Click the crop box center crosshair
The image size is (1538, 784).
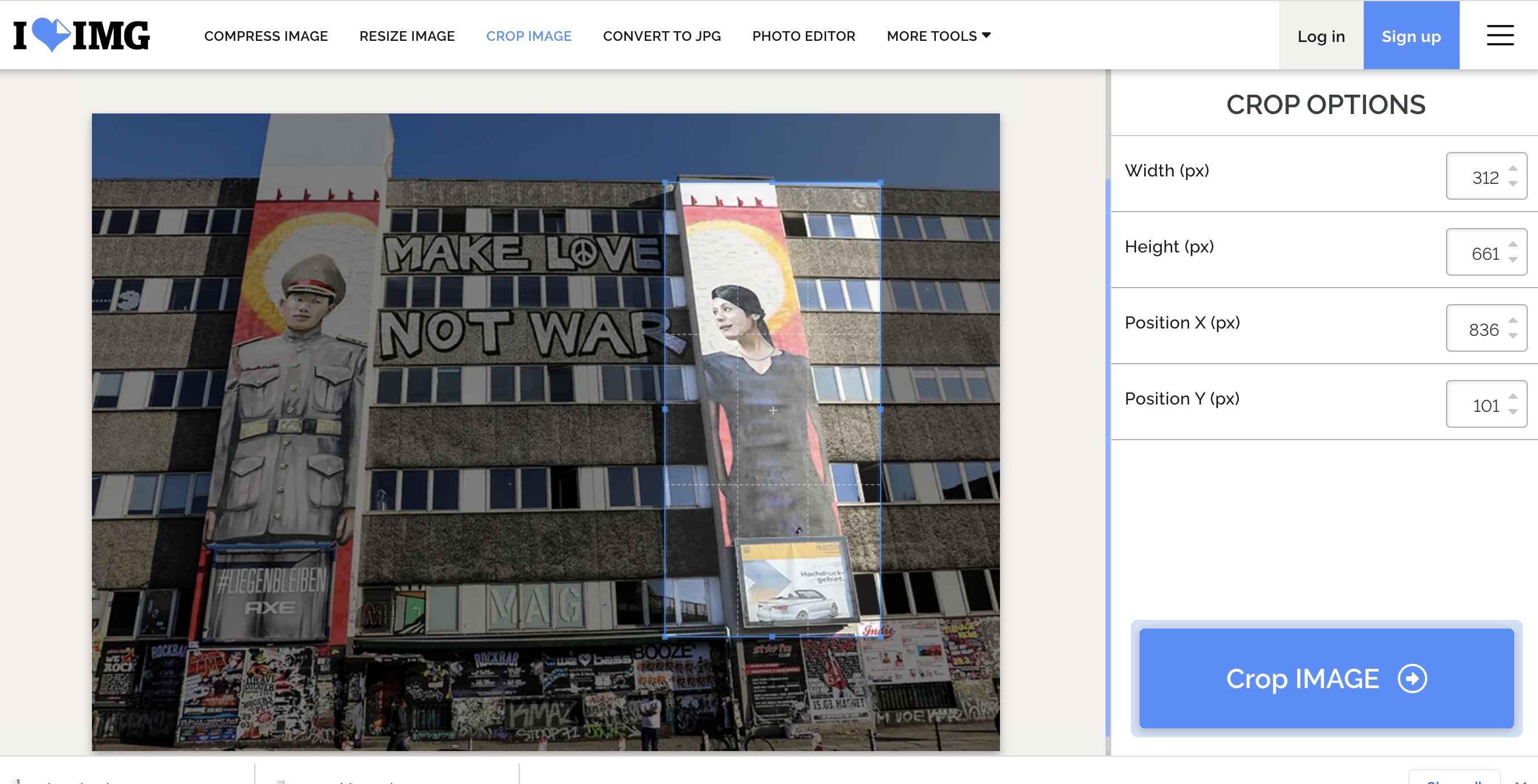773,411
